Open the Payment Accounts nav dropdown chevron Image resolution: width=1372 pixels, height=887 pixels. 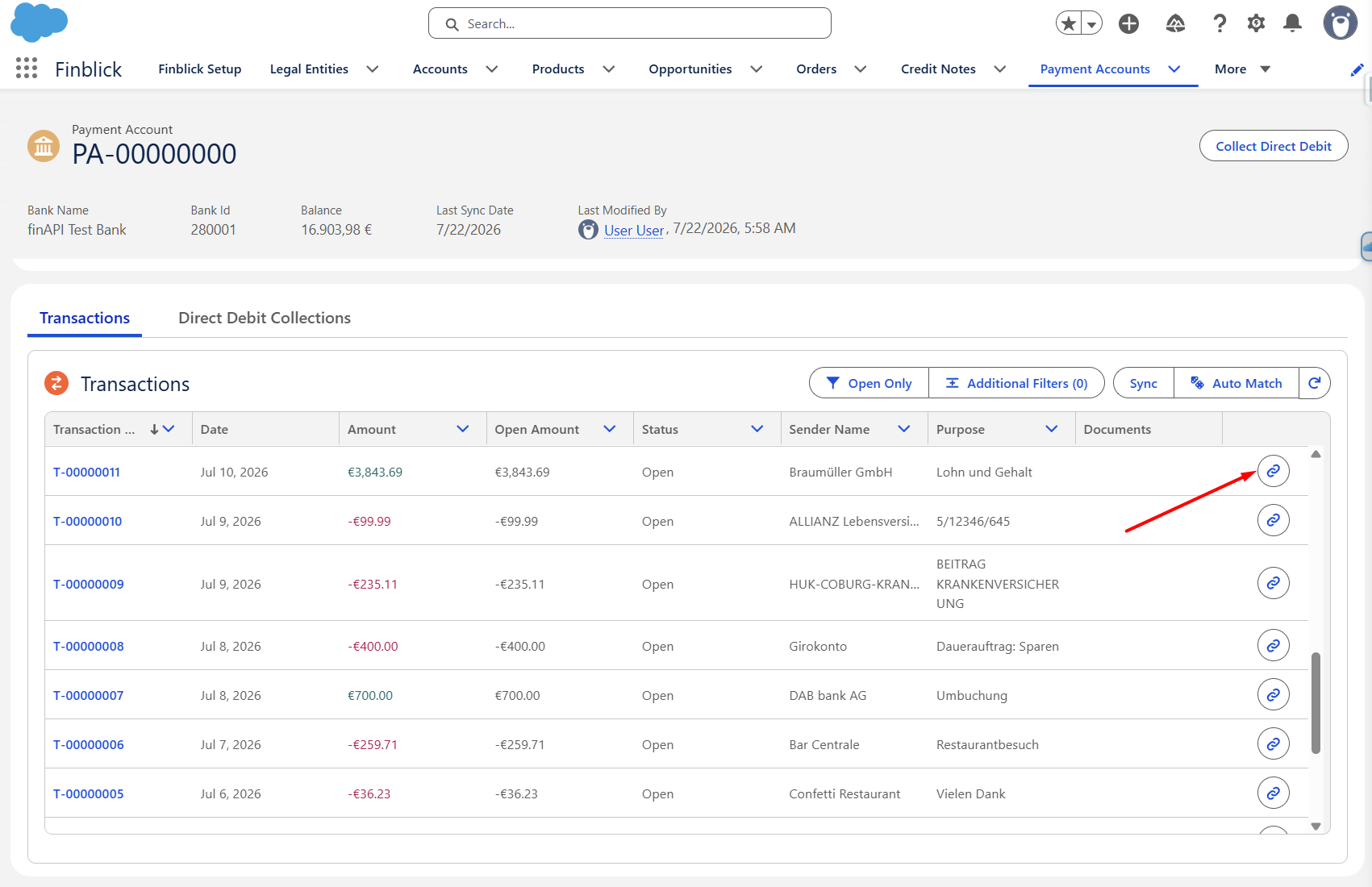click(x=1174, y=69)
